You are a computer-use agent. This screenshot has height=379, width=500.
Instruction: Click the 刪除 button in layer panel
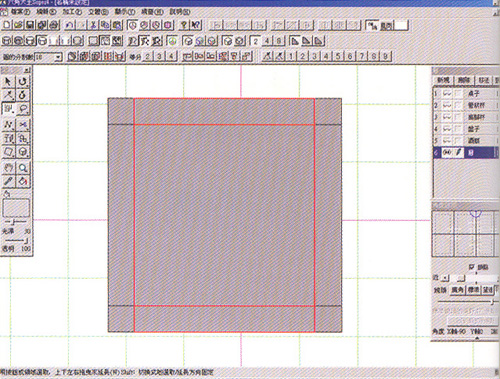pos(464,80)
